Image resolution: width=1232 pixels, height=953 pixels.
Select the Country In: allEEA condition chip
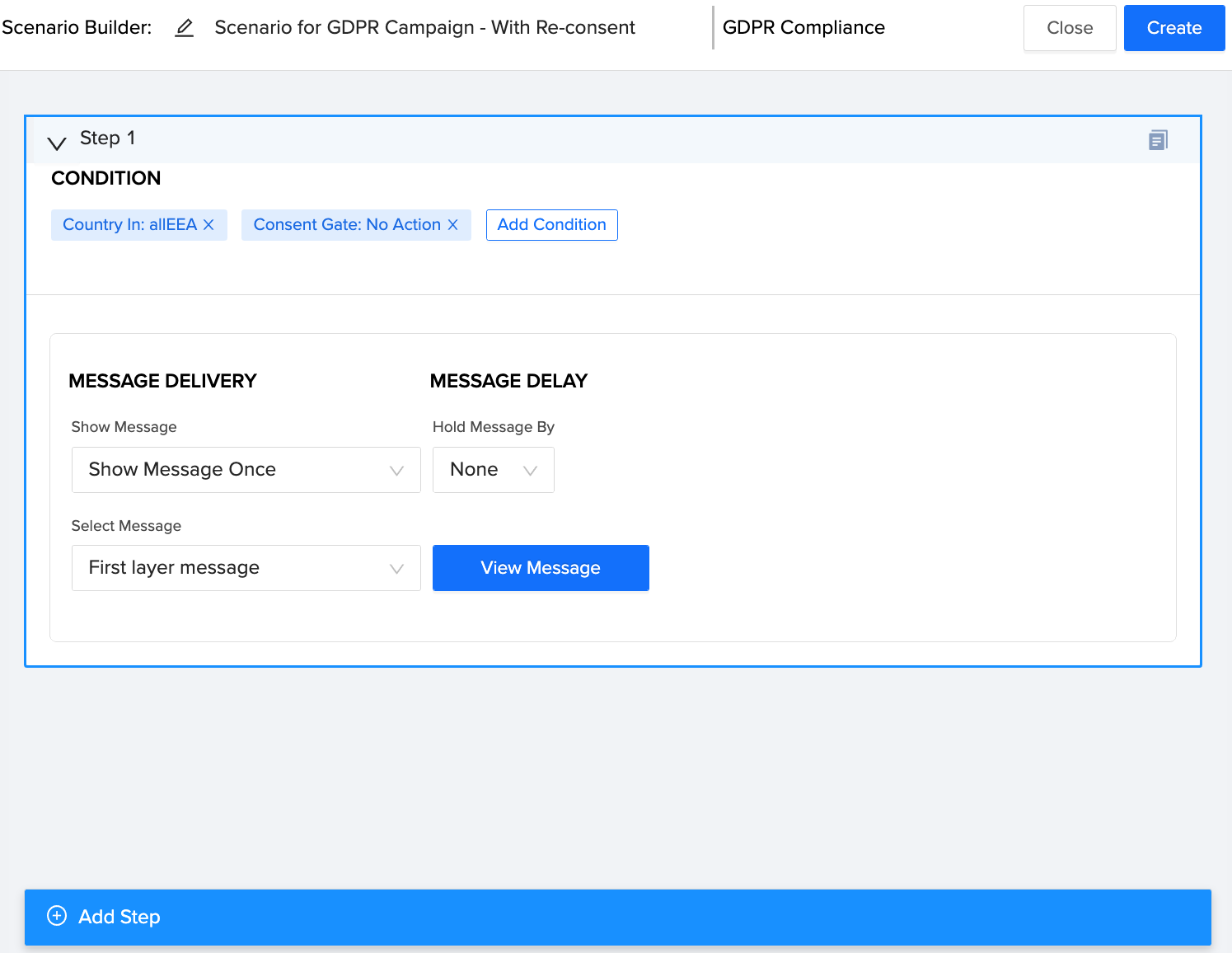[128, 224]
